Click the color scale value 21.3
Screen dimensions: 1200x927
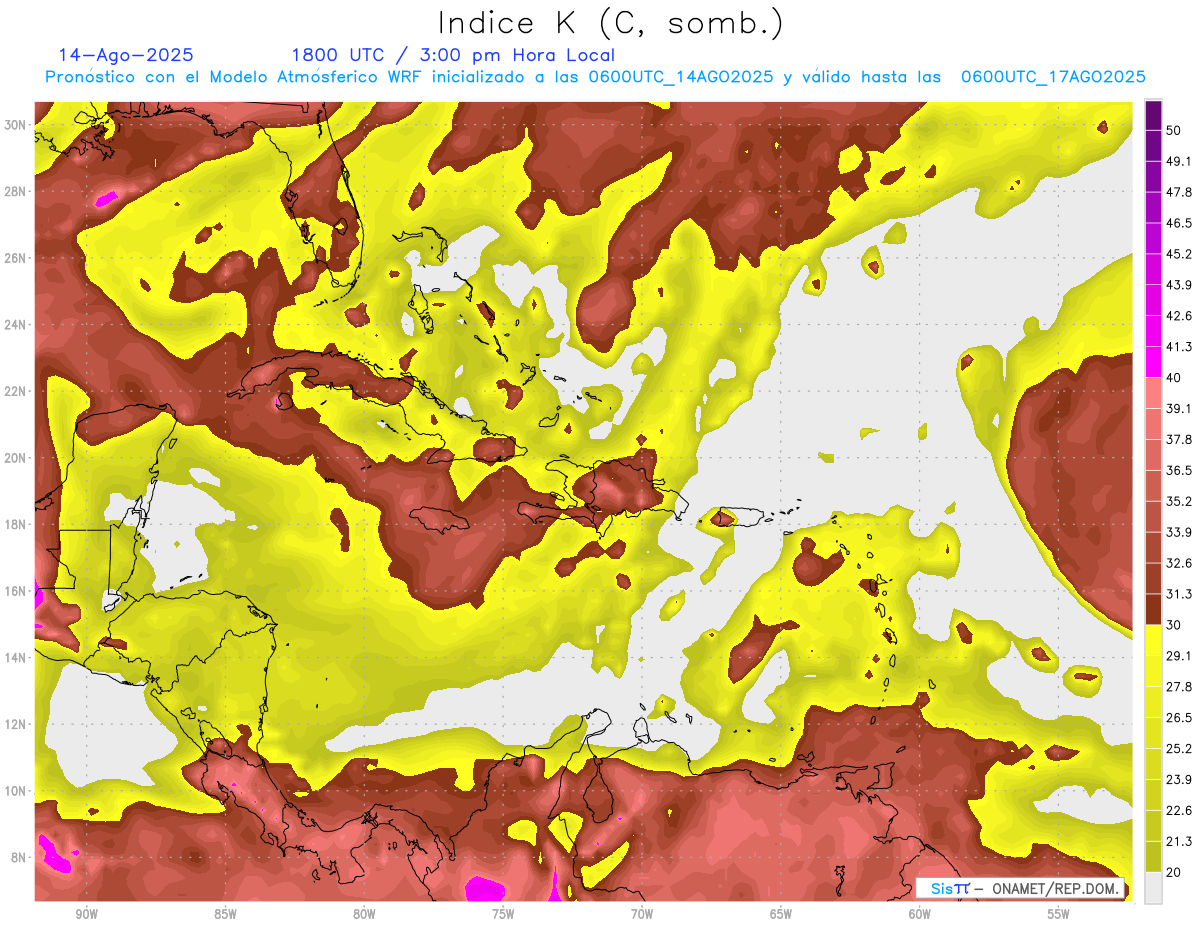[1179, 841]
